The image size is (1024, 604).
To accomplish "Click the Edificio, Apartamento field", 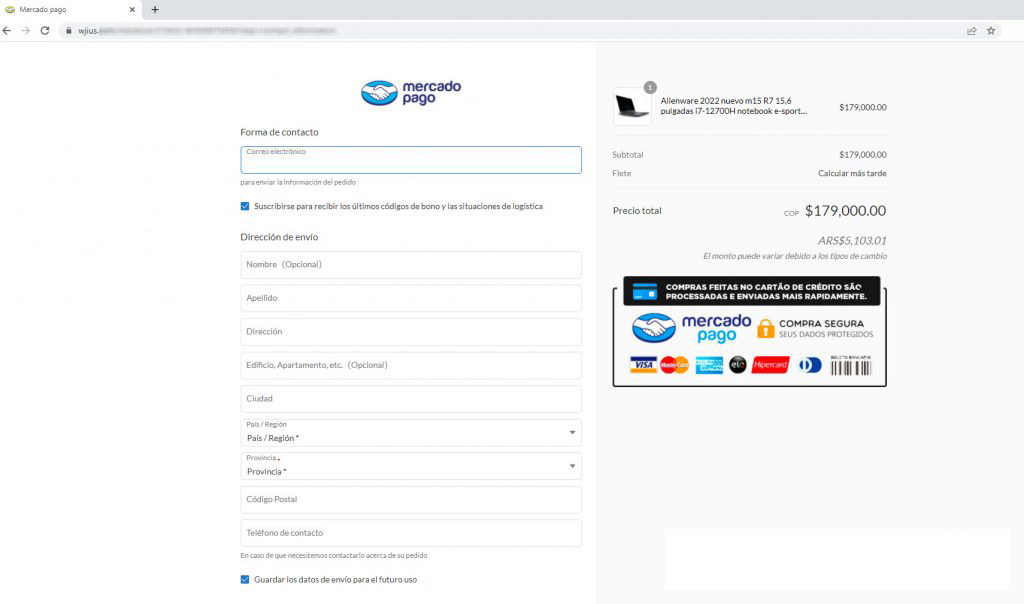I will pos(411,366).
